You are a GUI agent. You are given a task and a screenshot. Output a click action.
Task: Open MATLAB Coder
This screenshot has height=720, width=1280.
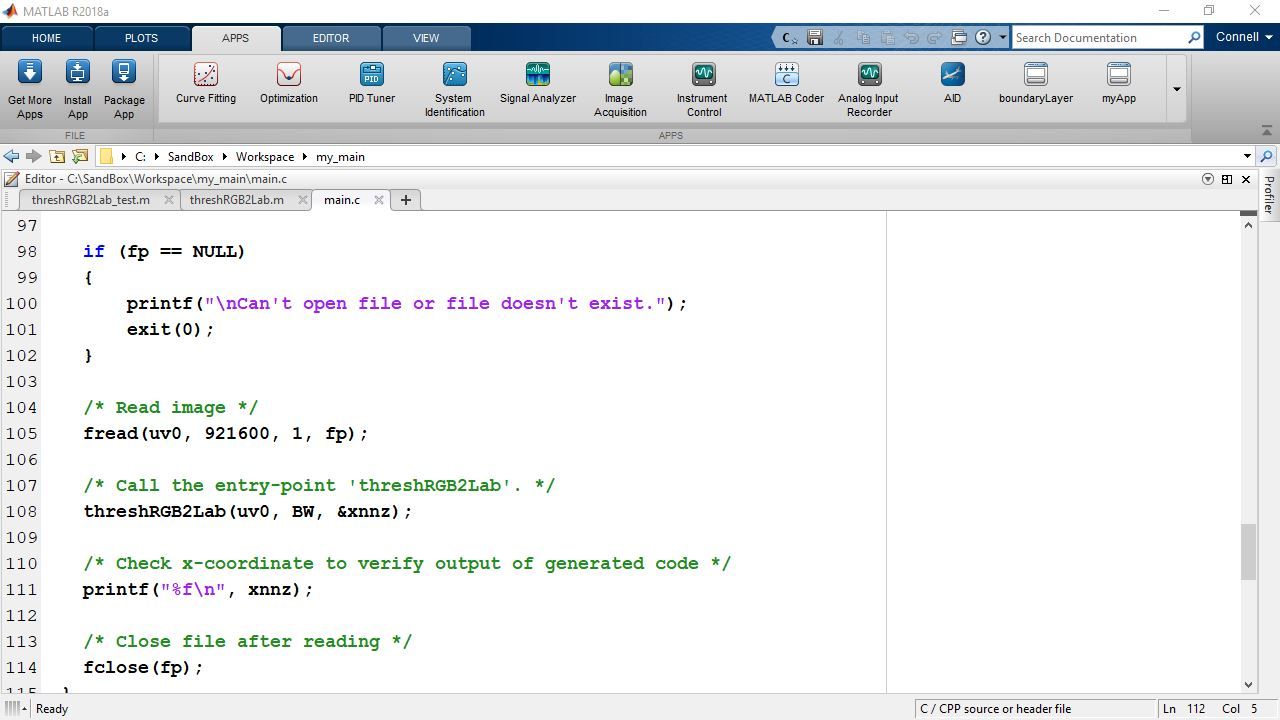pyautogui.click(x=785, y=85)
